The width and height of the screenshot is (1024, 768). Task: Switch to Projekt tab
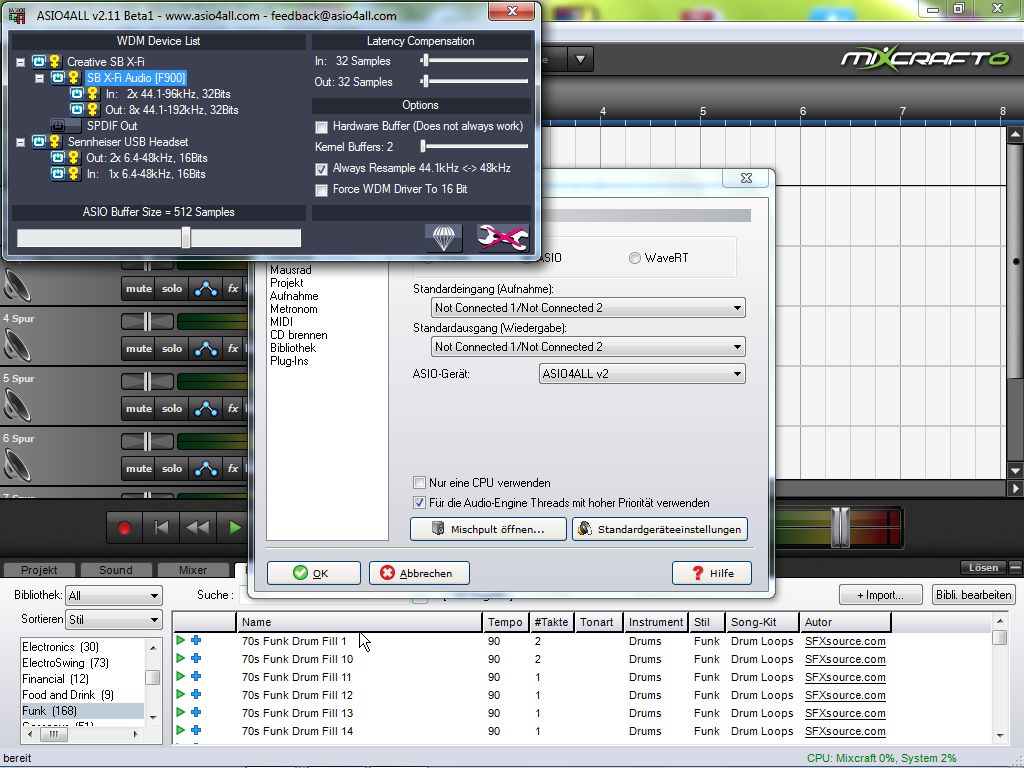coord(39,570)
